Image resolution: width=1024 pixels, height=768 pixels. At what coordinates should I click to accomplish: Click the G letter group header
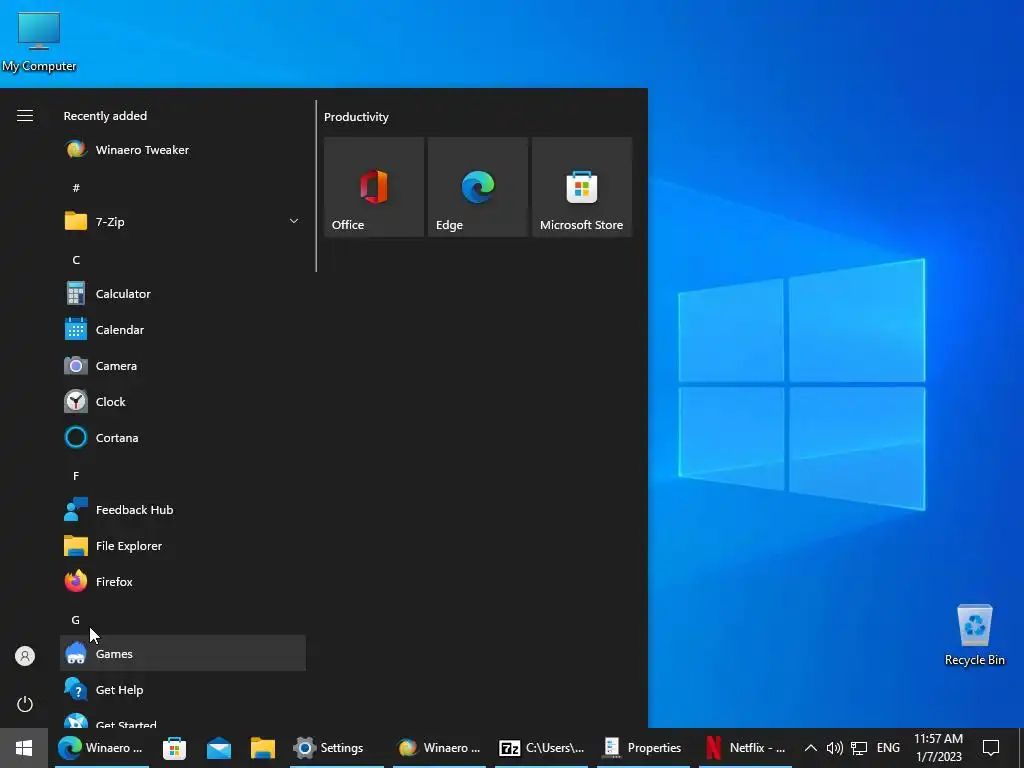(x=76, y=620)
